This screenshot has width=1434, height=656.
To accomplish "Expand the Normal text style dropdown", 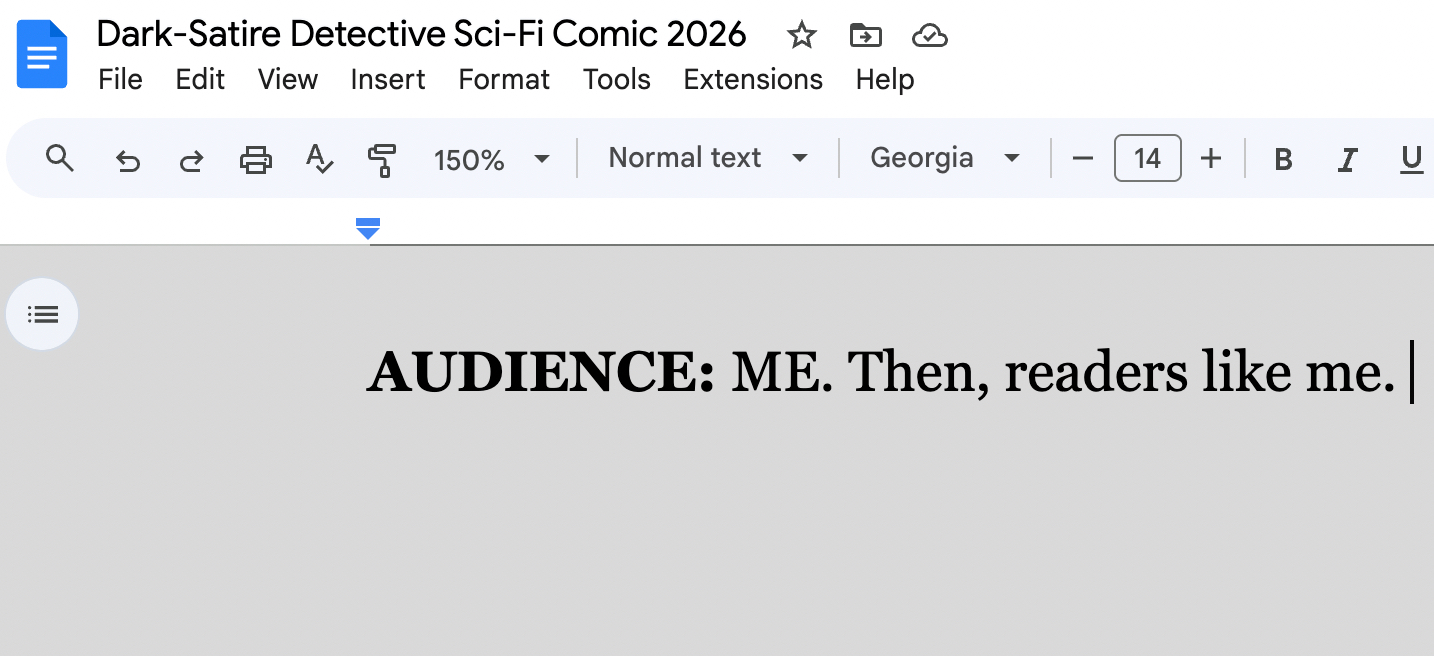I will click(707, 158).
